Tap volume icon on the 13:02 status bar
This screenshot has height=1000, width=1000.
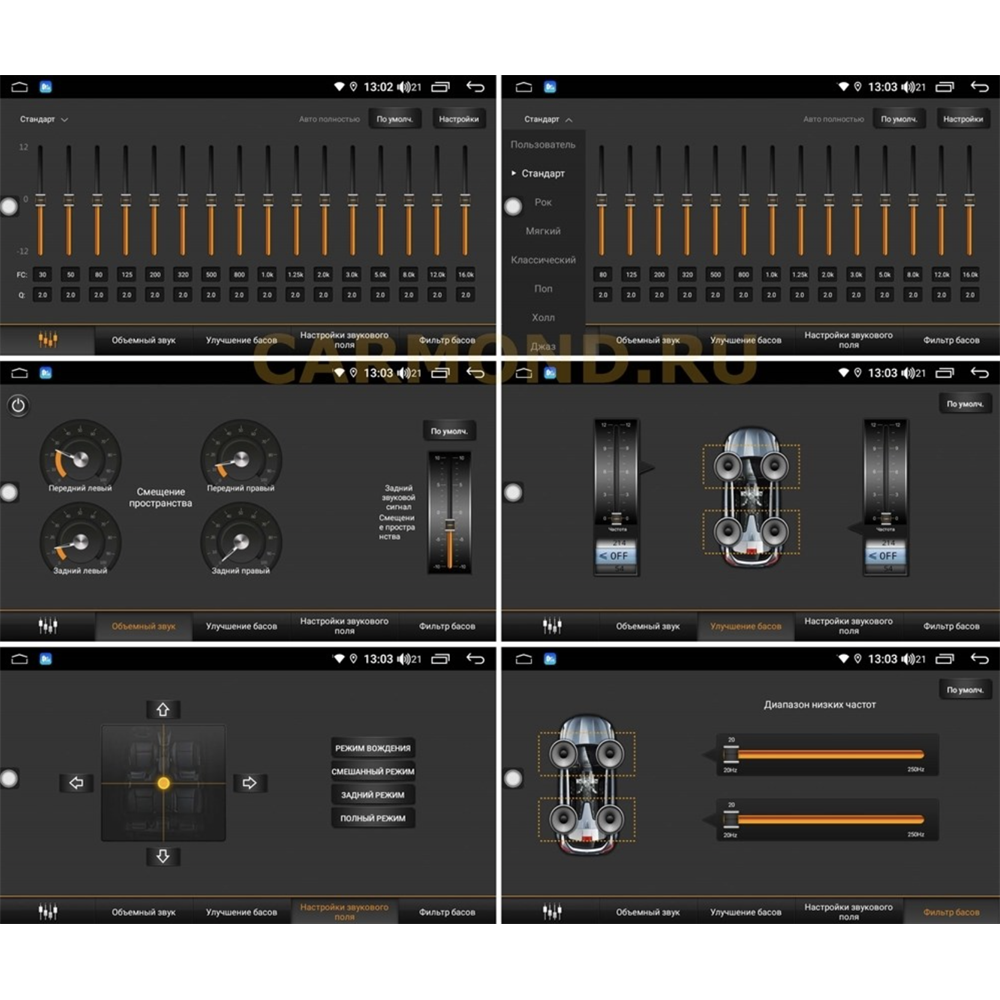(x=404, y=87)
